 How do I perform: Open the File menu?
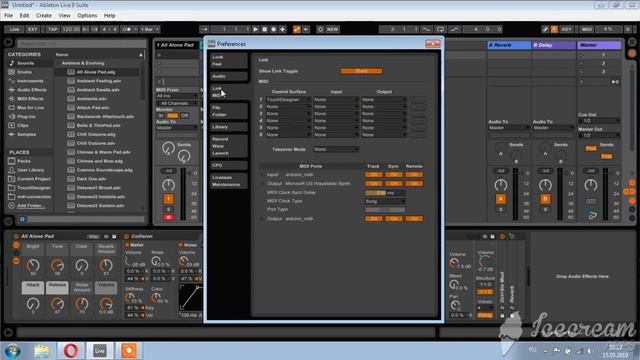[x=8, y=16]
